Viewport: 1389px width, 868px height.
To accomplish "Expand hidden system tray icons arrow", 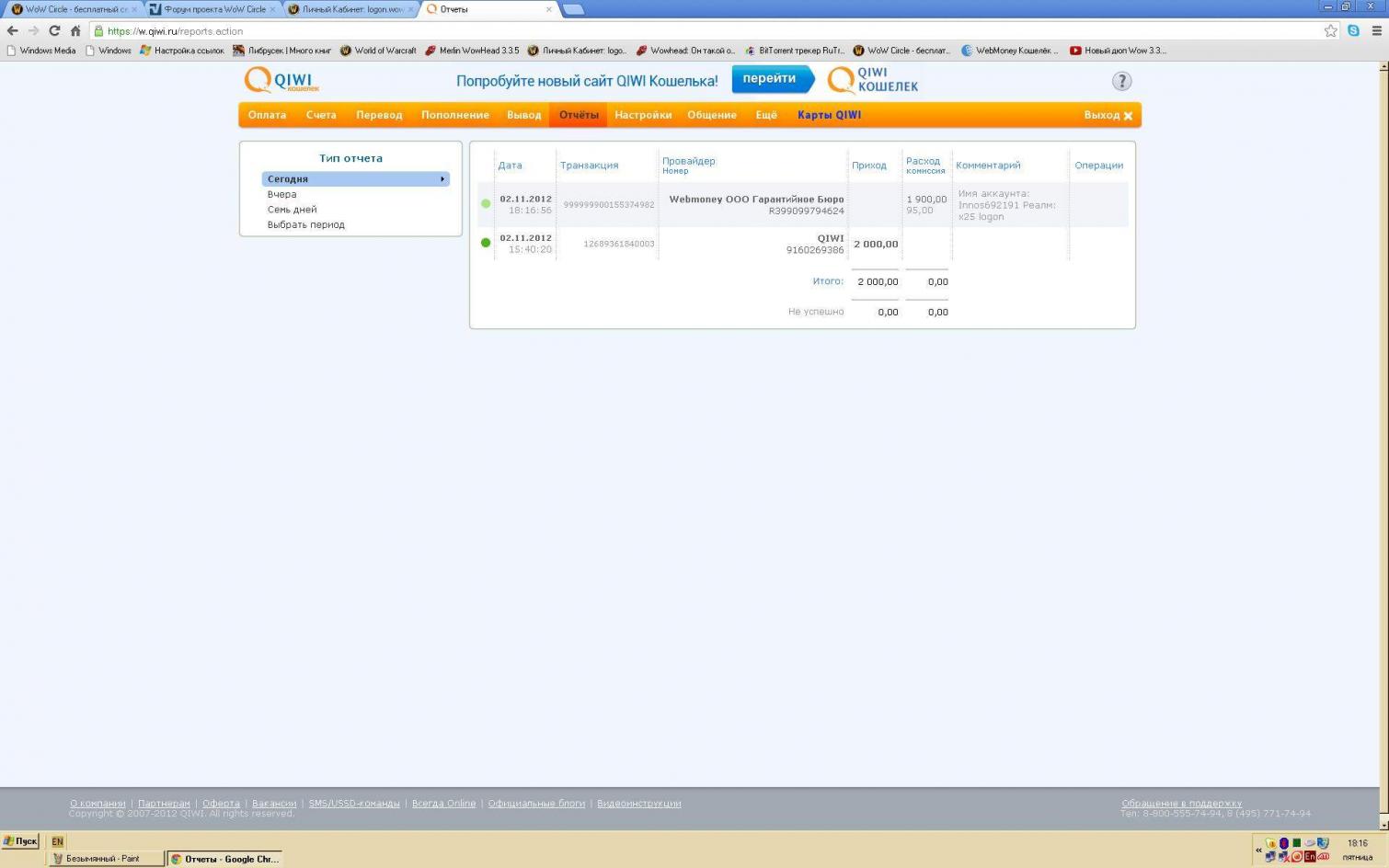I will (x=1258, y=850).
